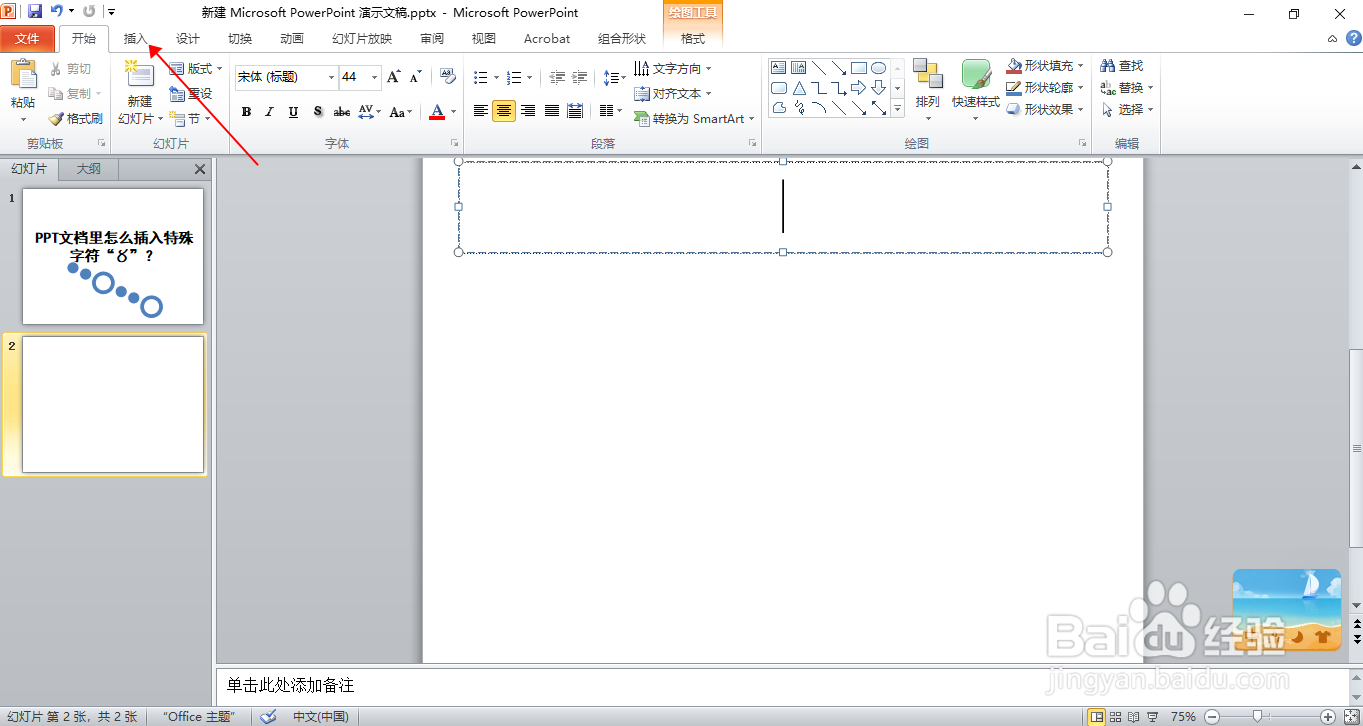Select slide 1 thumbnail in panel
The height and width of the screenshot is (726, 1363).
[113, 256]
